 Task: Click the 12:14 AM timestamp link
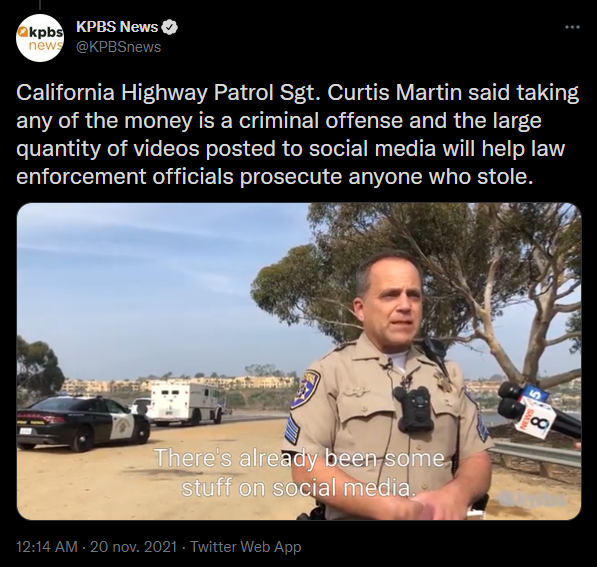tap(47, 547)
